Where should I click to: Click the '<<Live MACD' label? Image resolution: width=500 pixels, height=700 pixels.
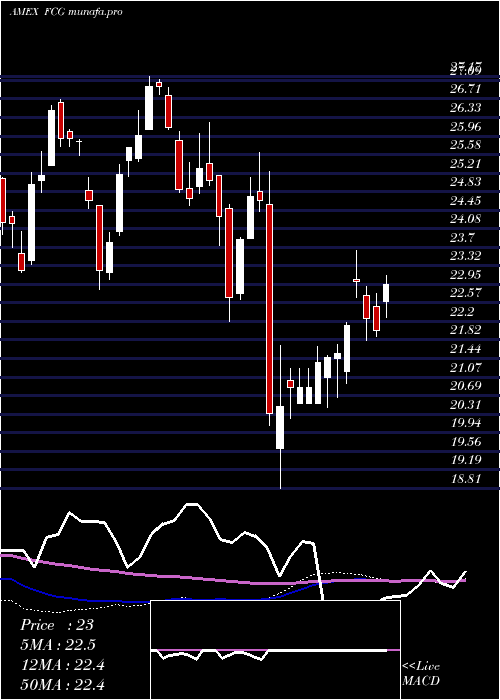click(x=421, y=674)
